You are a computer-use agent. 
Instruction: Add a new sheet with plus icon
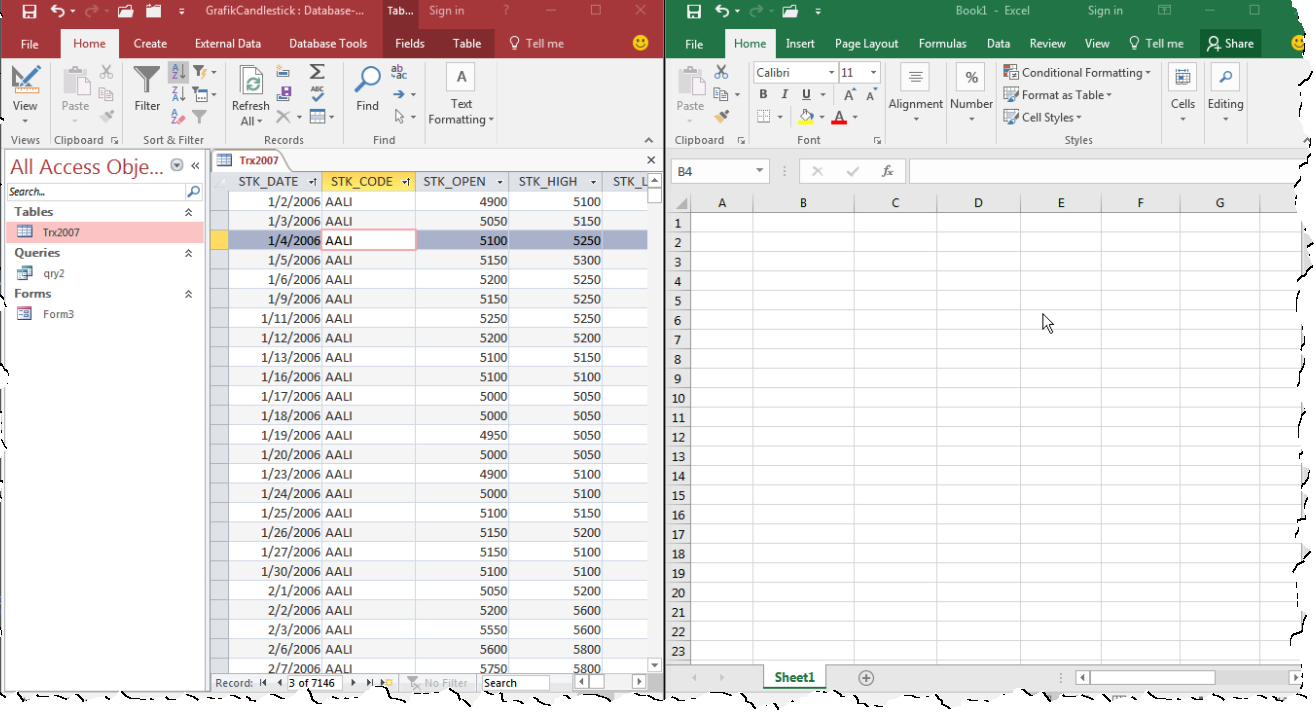pyautogui.click(x=866, y=678)
